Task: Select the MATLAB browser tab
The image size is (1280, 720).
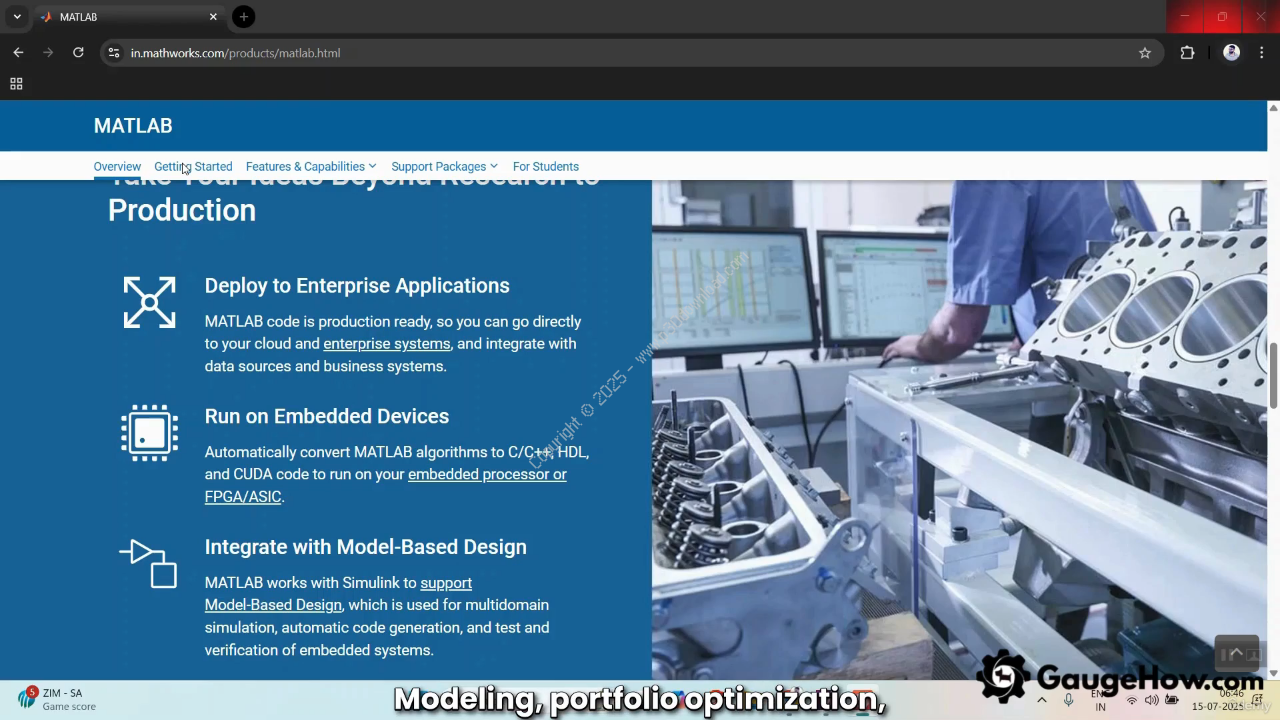Action: 129,17
